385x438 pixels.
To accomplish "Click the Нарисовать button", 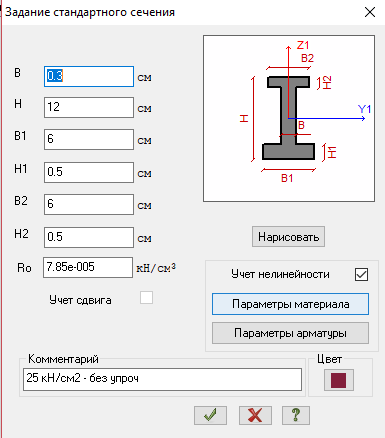I will click(288, 237).
